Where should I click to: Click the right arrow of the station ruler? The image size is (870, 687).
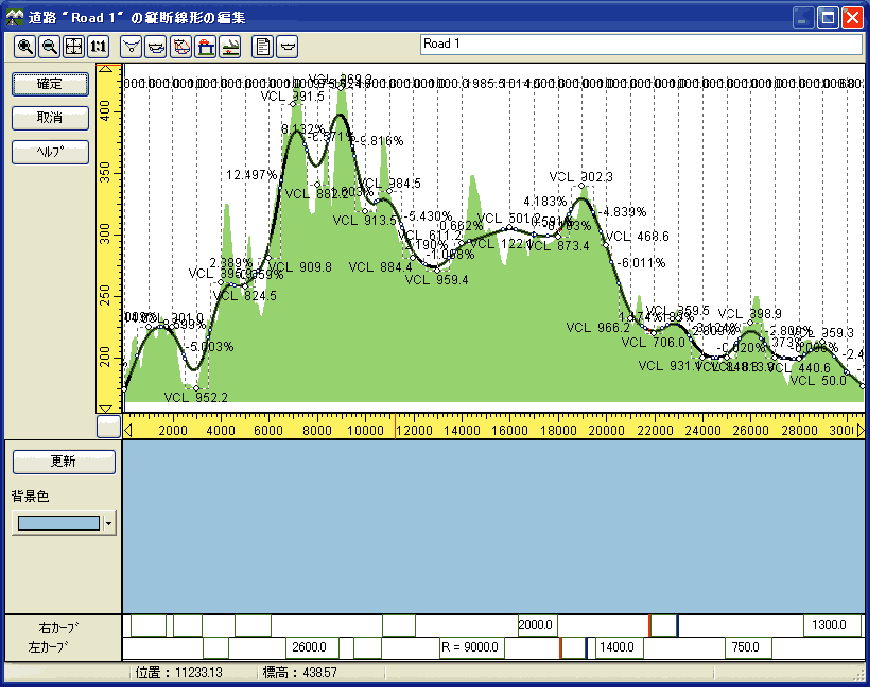click(x=860, y=430)
